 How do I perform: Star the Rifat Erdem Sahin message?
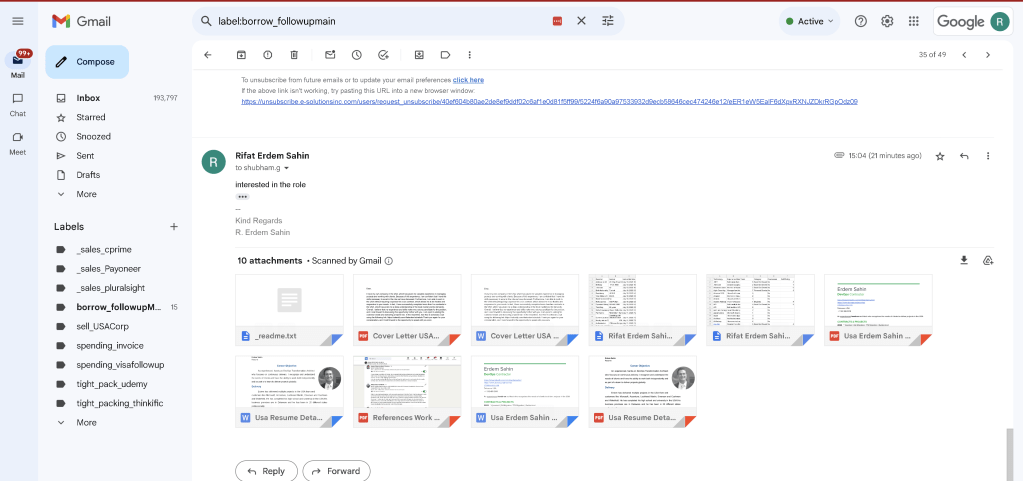point(940,156)
